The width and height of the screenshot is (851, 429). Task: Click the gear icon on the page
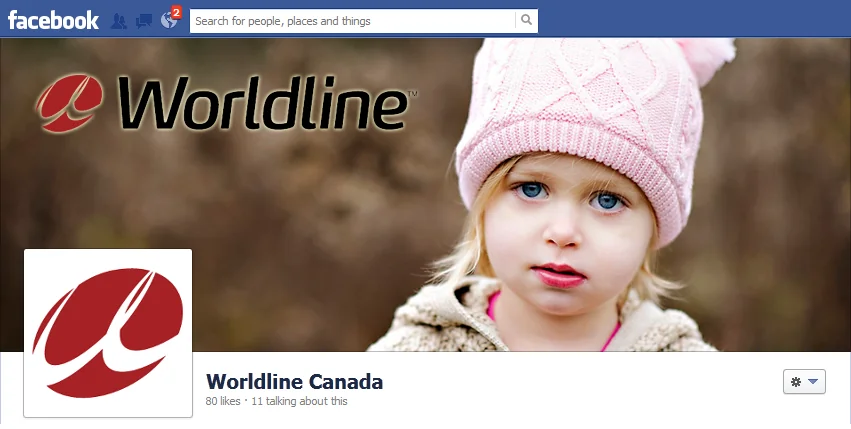796,382
